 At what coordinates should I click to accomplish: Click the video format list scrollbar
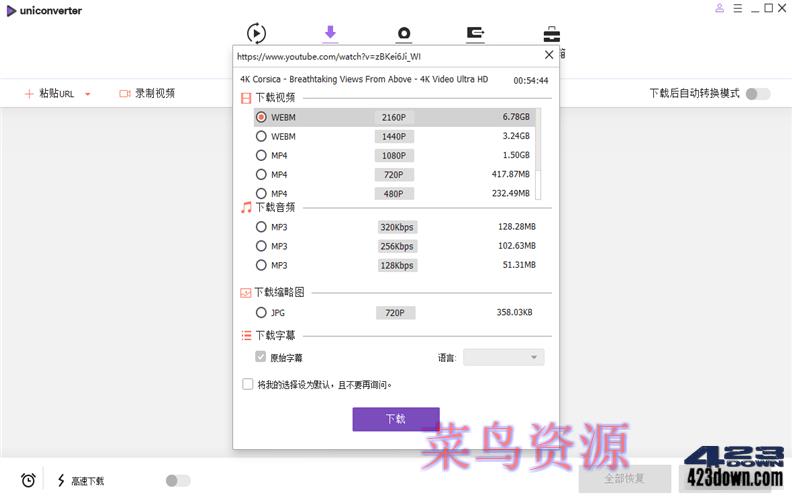pyautogui.click(x=538, y=154)
